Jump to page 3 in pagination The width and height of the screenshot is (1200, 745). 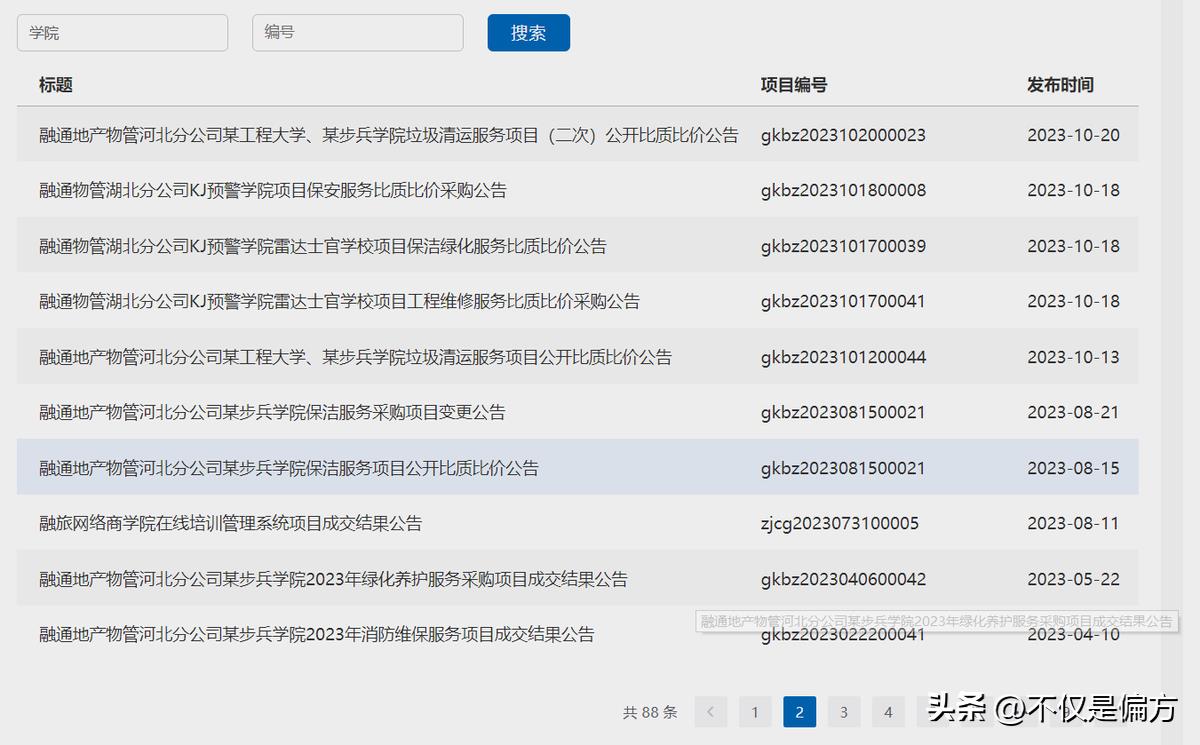[843, 712]
